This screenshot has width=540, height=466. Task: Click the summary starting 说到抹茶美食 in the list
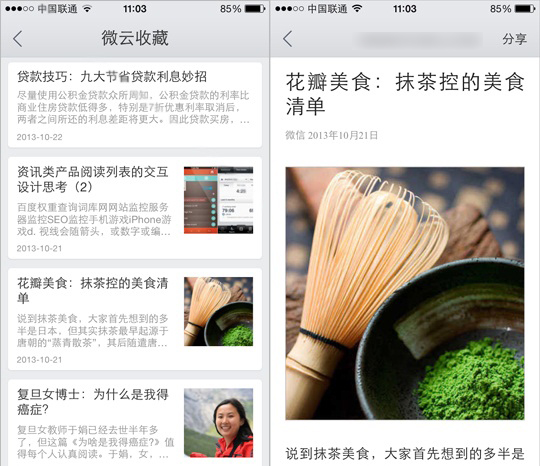pyautogui.click(x=93, y=331)
